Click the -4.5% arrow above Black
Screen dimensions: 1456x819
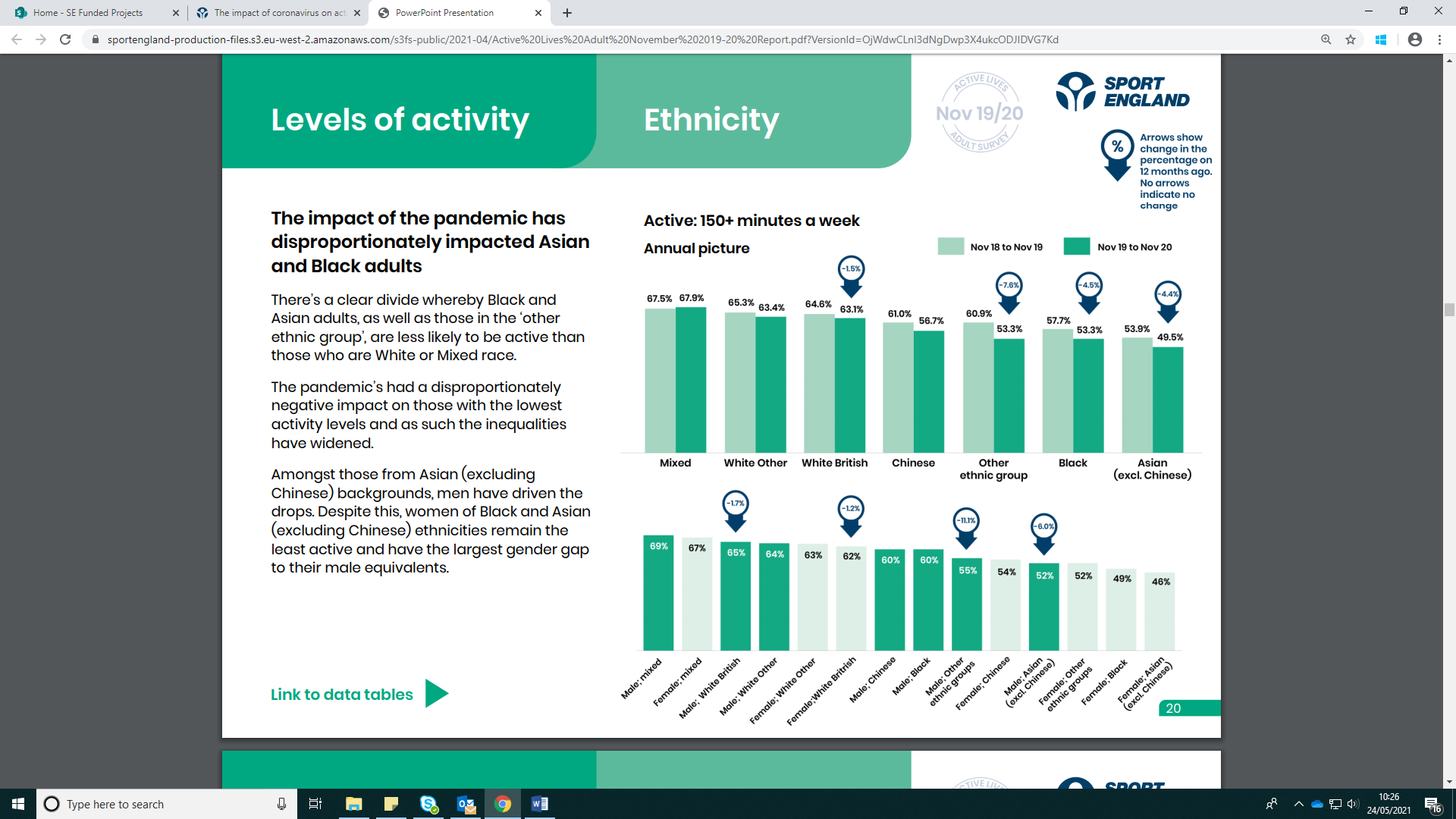click(1089, 293)
